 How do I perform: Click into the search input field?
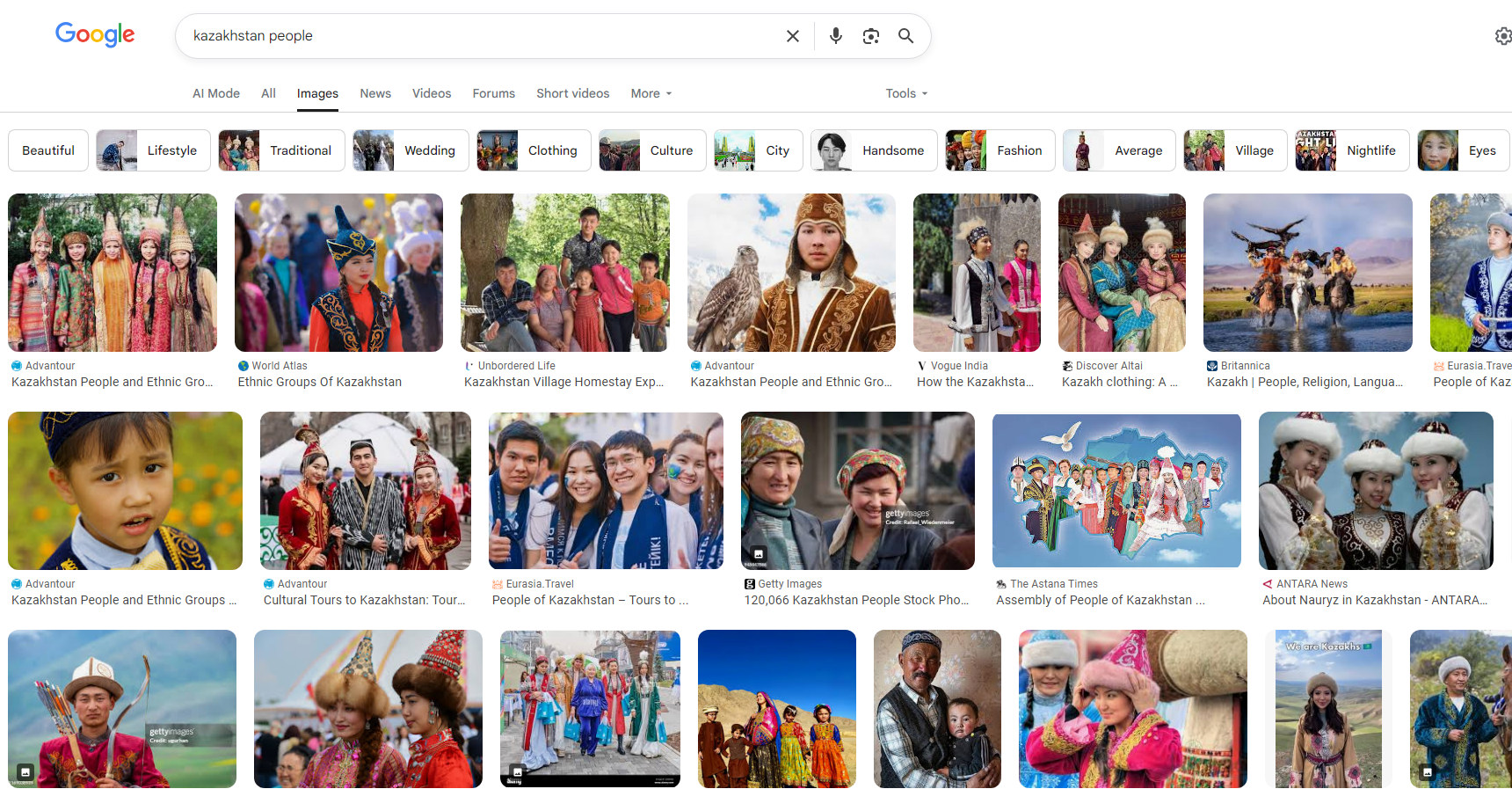[475, 36]
